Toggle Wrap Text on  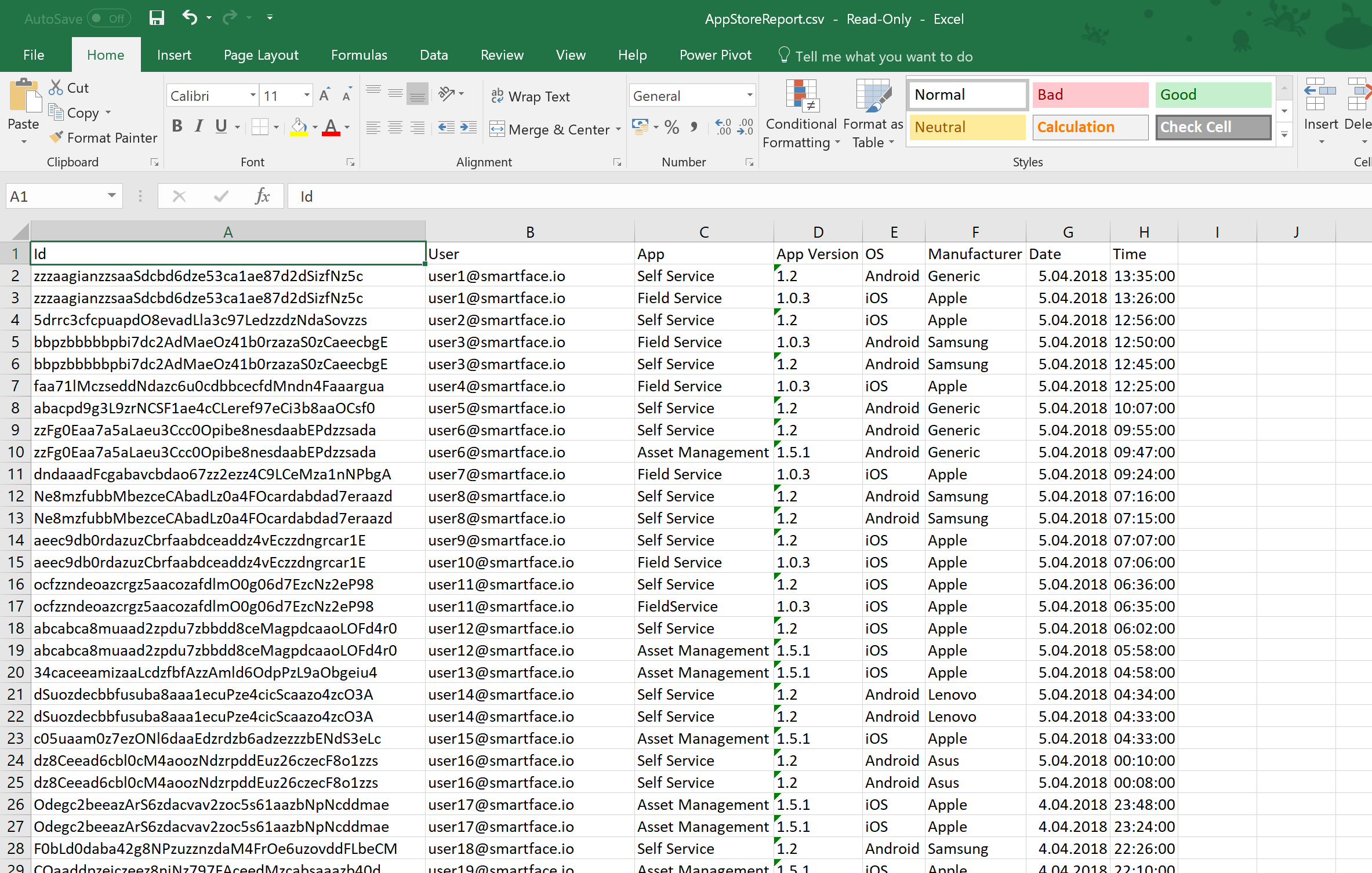(531, 96)
